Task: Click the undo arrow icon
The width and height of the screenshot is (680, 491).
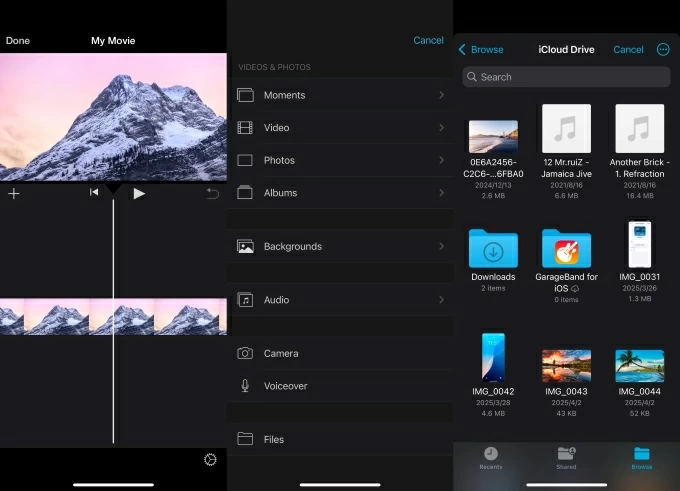Action: (x=212, y=193)
